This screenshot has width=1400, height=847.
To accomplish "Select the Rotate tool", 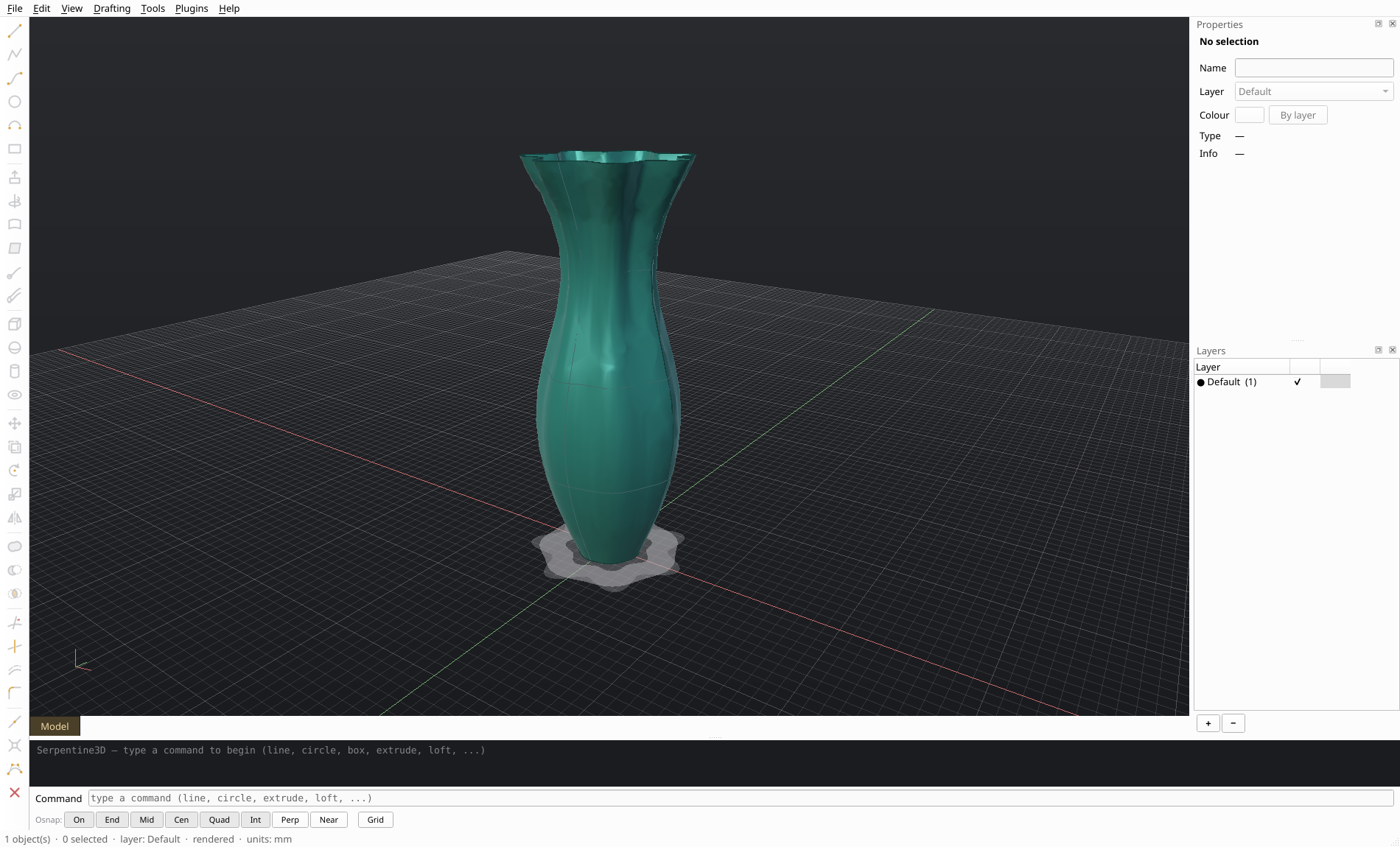I will tap(15, 471).
